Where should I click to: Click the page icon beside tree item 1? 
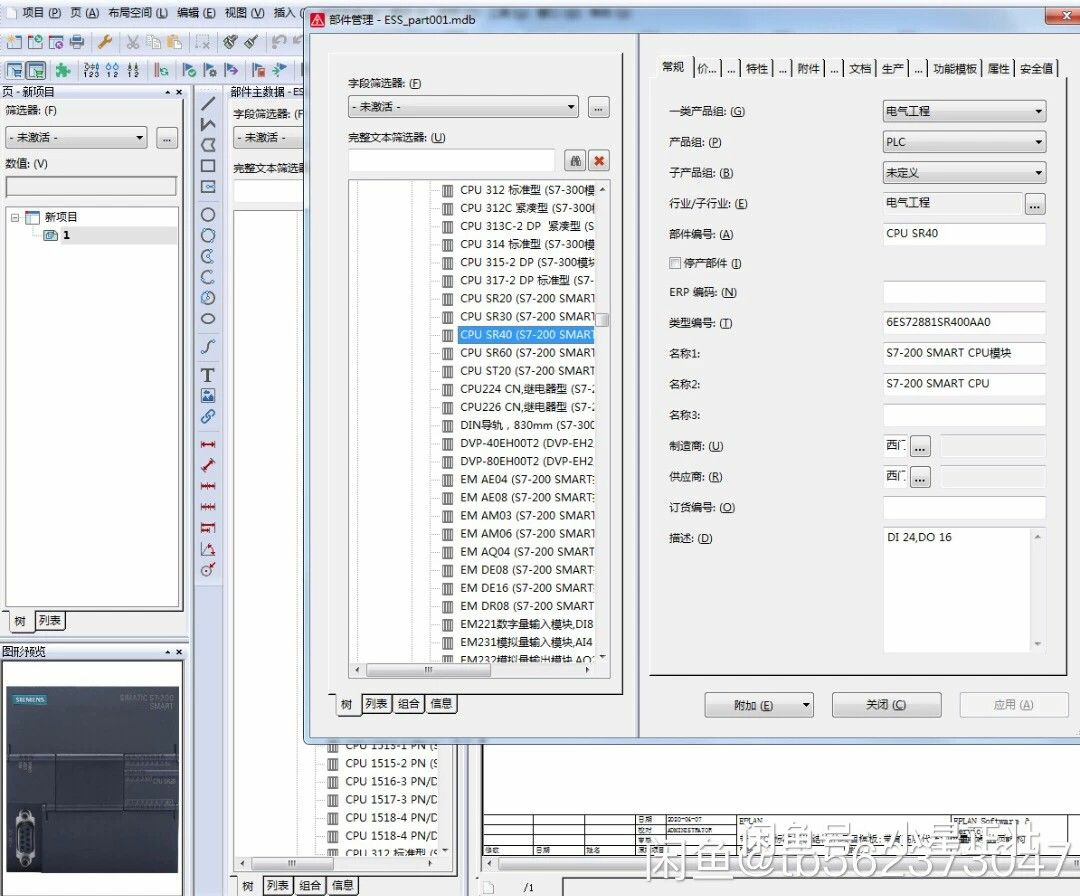50,236
